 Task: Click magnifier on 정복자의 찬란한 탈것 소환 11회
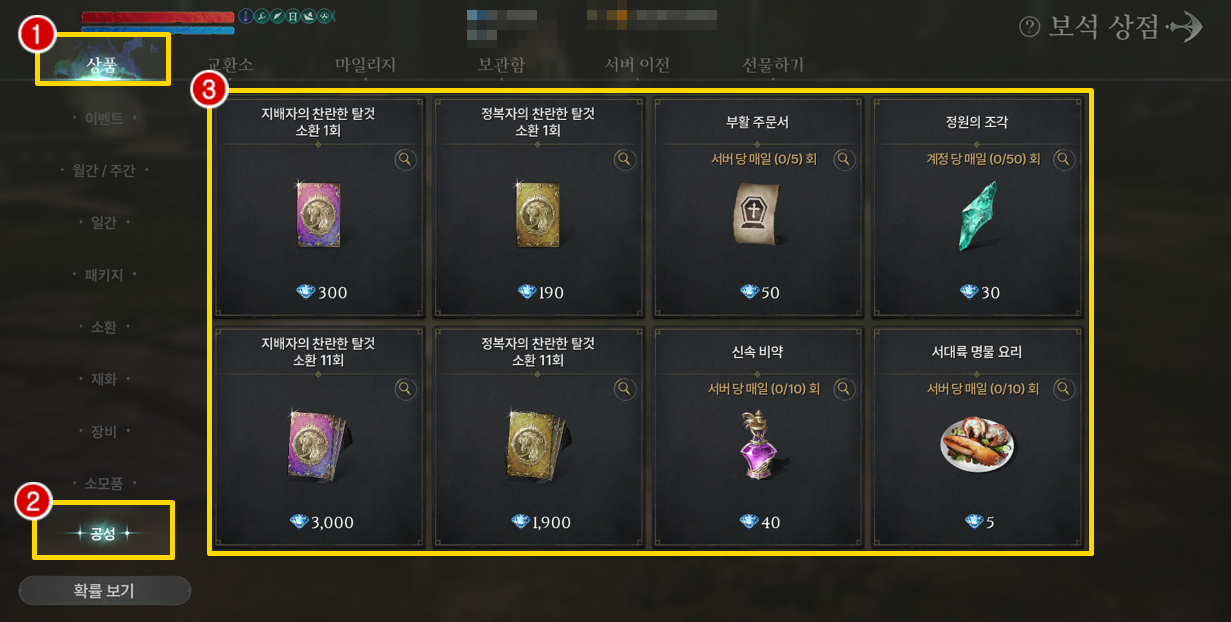click(624, 388)
